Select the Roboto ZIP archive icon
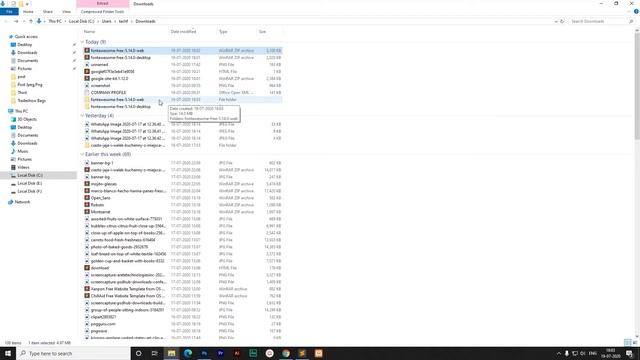 (87, 205)
